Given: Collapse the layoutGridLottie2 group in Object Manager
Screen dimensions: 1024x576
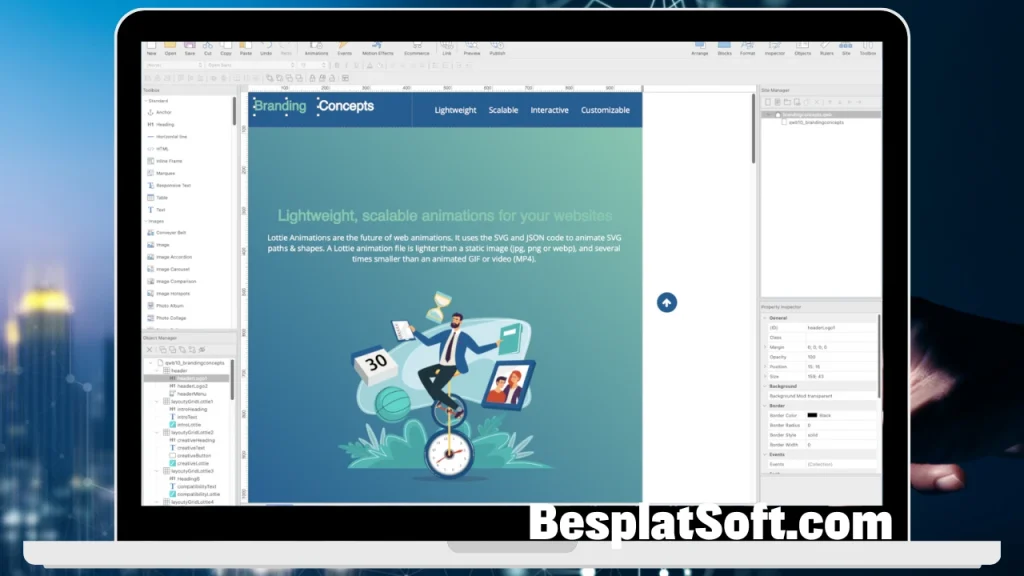Looking at the screenshot, I should pyautogui.click(x=157, y=432).
